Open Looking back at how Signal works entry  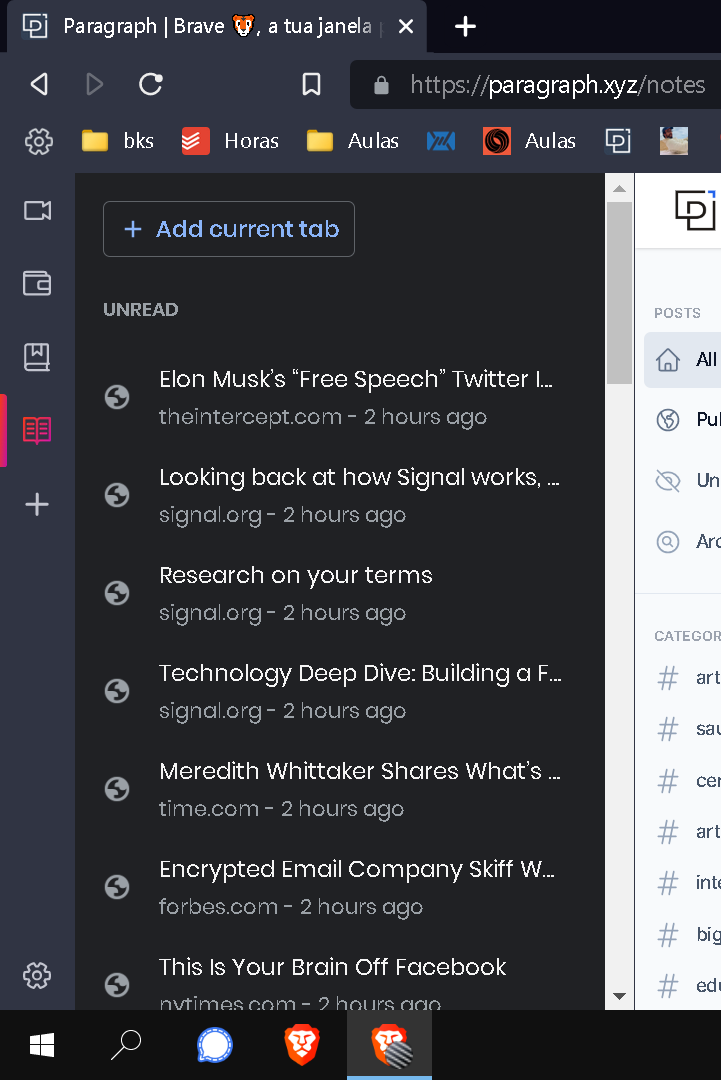click(x=339, y=495)
